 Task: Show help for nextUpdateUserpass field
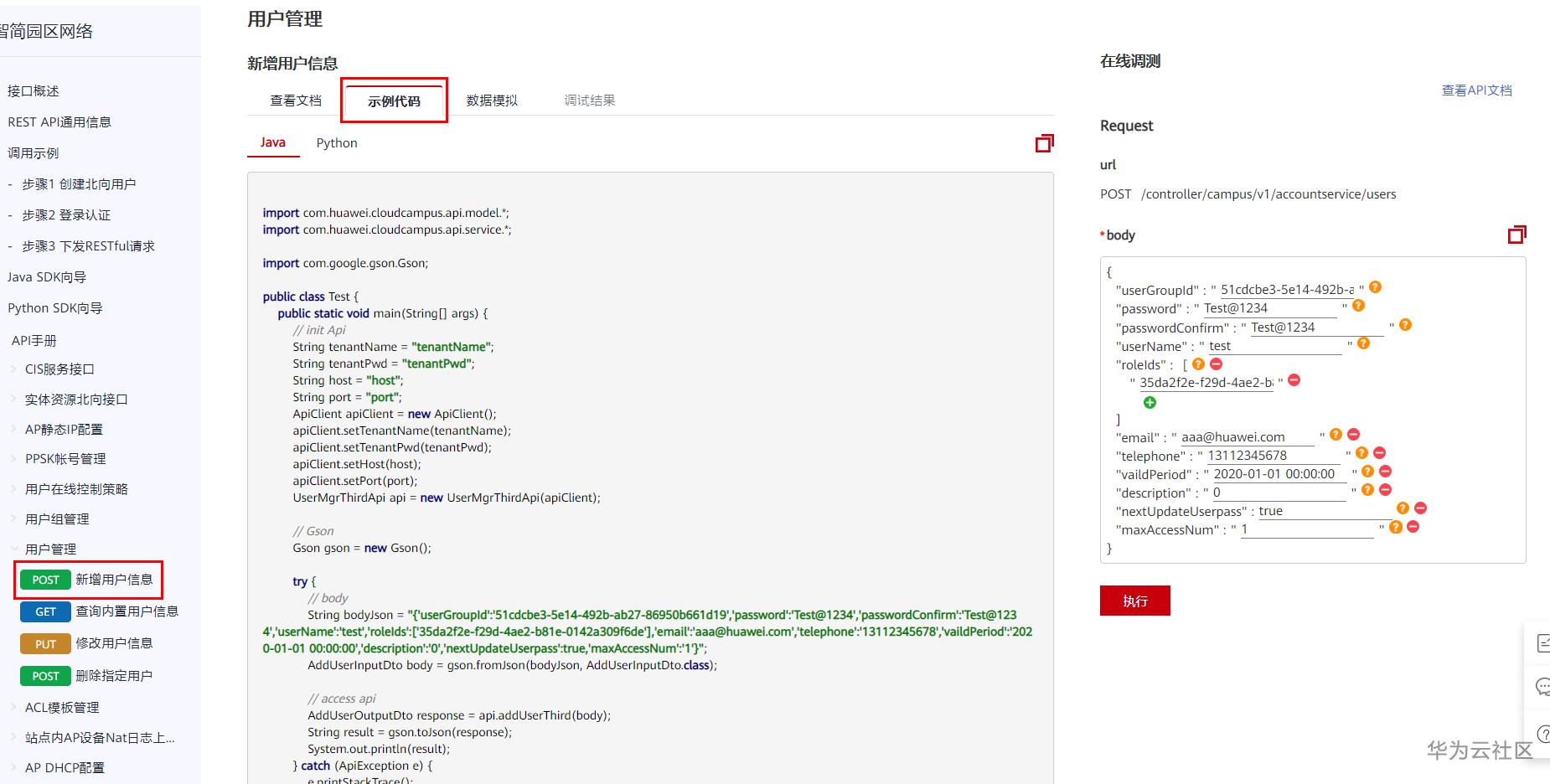pos(1403,508)
